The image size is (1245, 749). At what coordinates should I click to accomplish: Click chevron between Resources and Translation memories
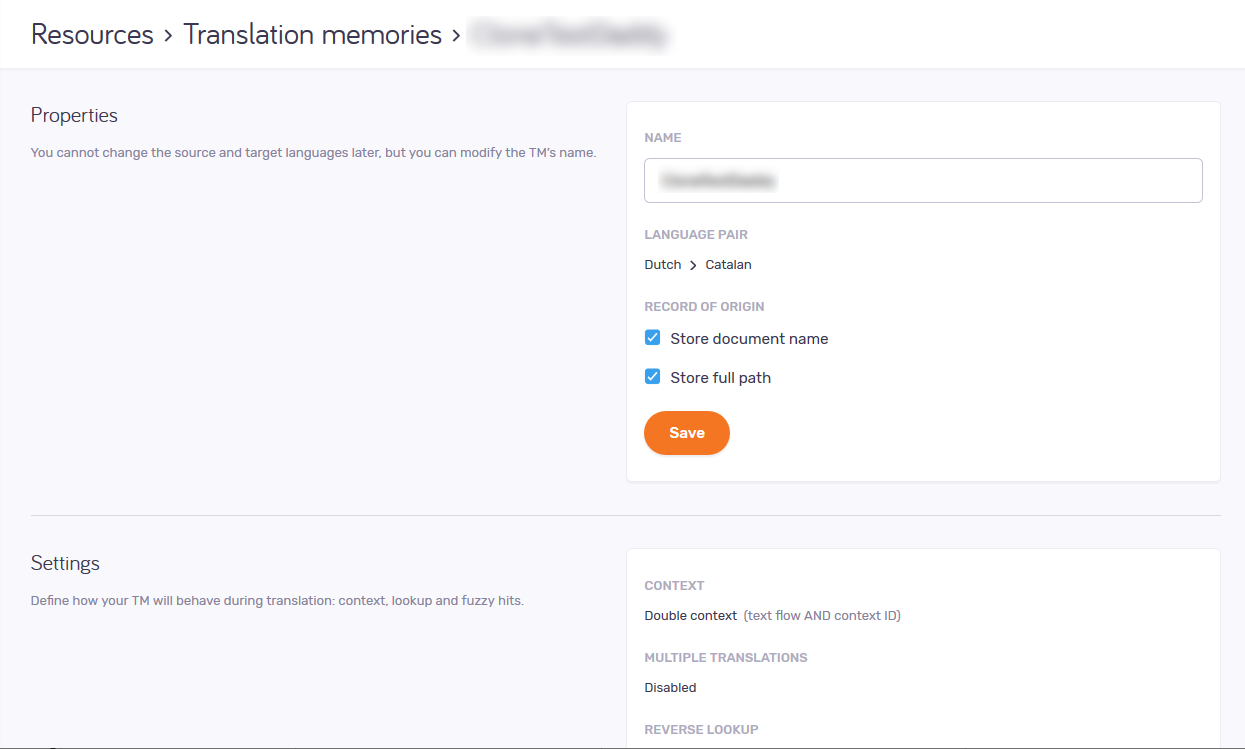click(x=168, y=36)
